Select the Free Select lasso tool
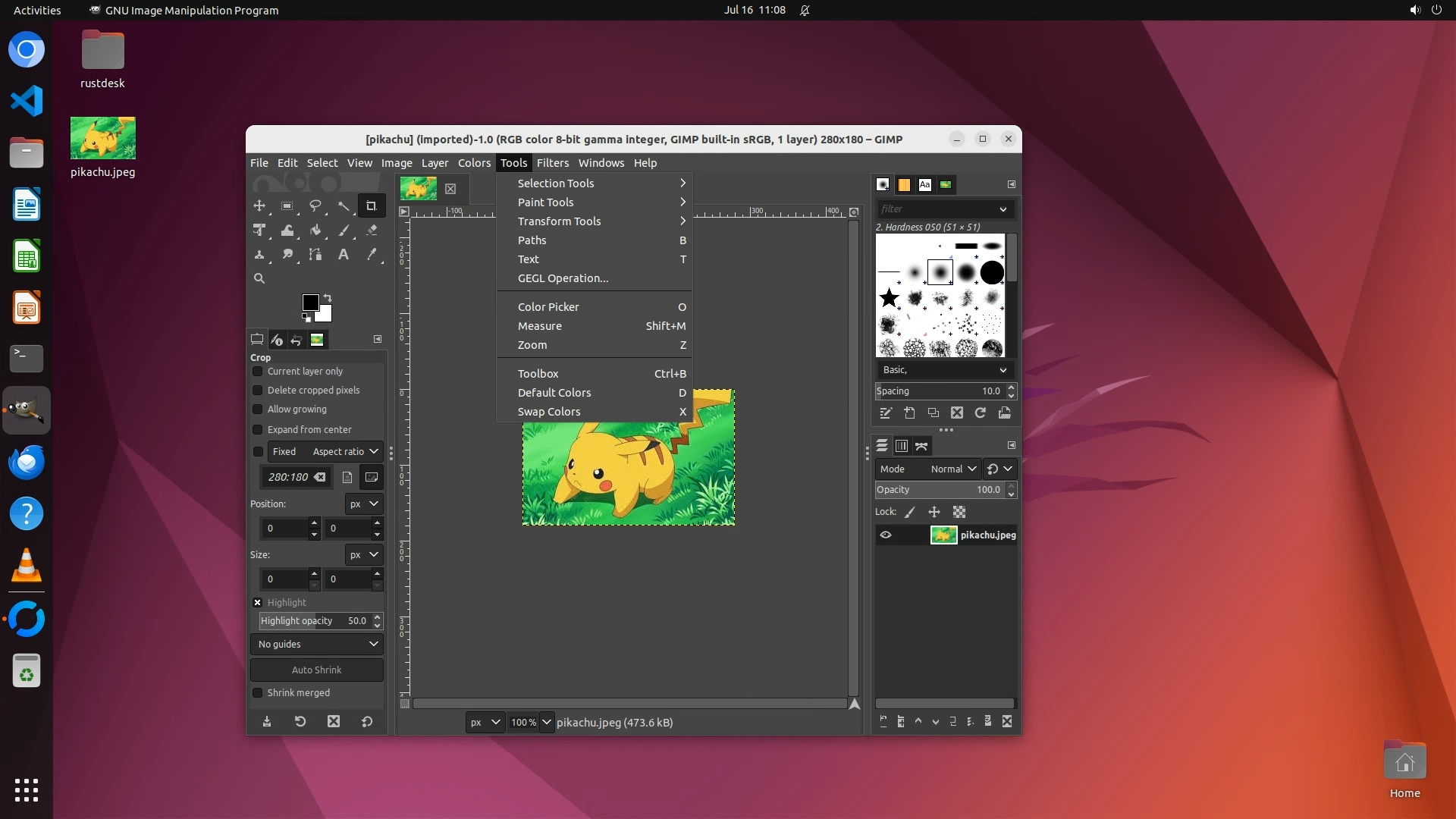The width and height of the screenshot is (1456, 819). coord(315,206)
